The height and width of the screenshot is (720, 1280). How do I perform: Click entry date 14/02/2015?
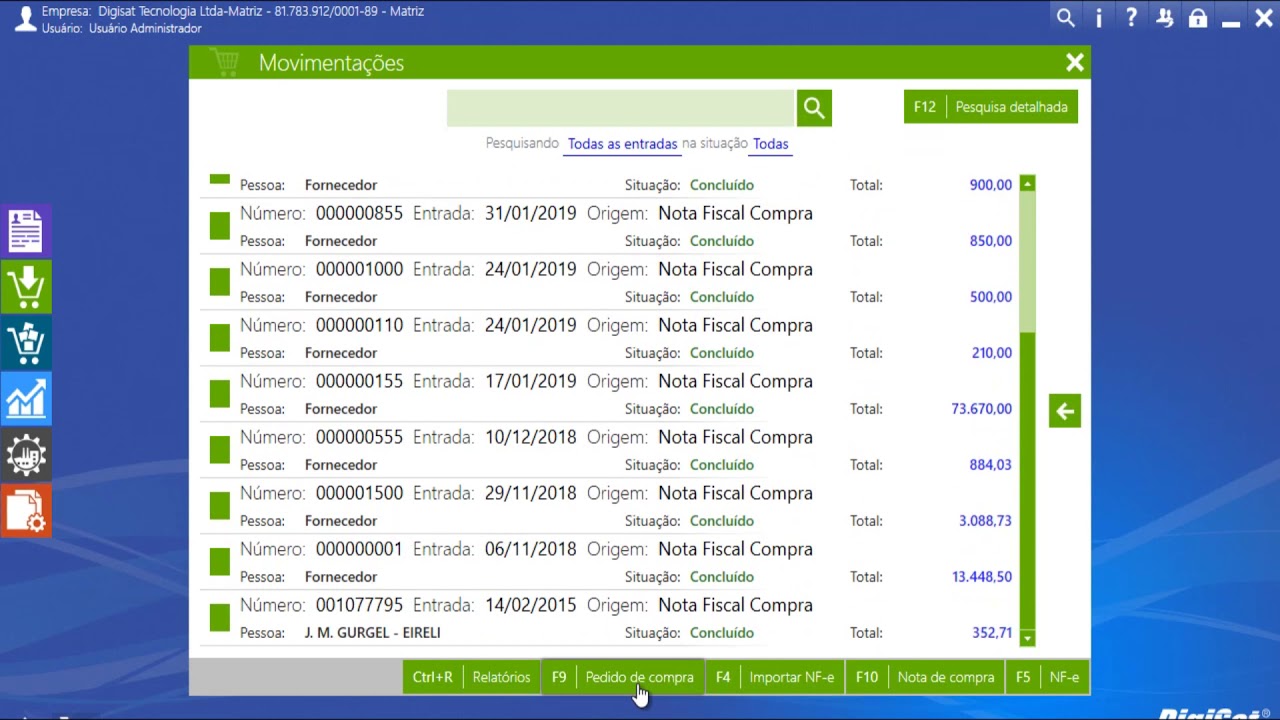point(531,605)
